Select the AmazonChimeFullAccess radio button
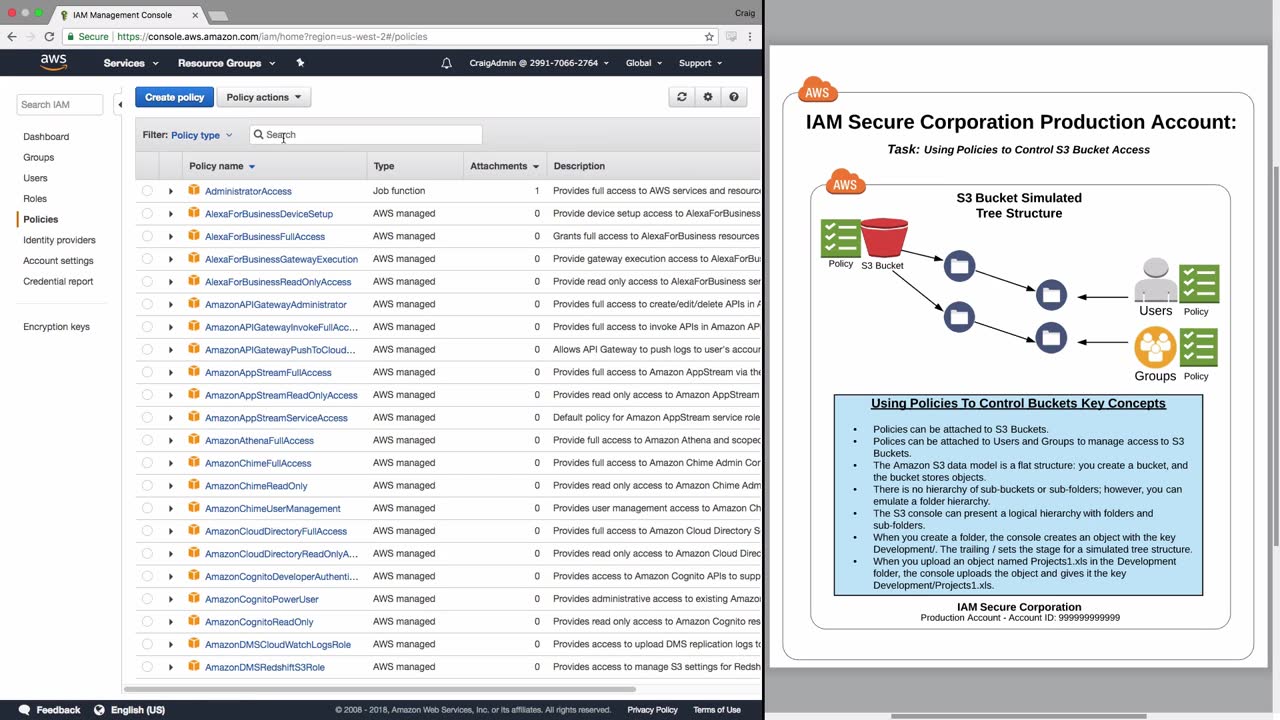Image resolution: width=1280 pixels, height=720 pixels. click(x=147, y=463)
